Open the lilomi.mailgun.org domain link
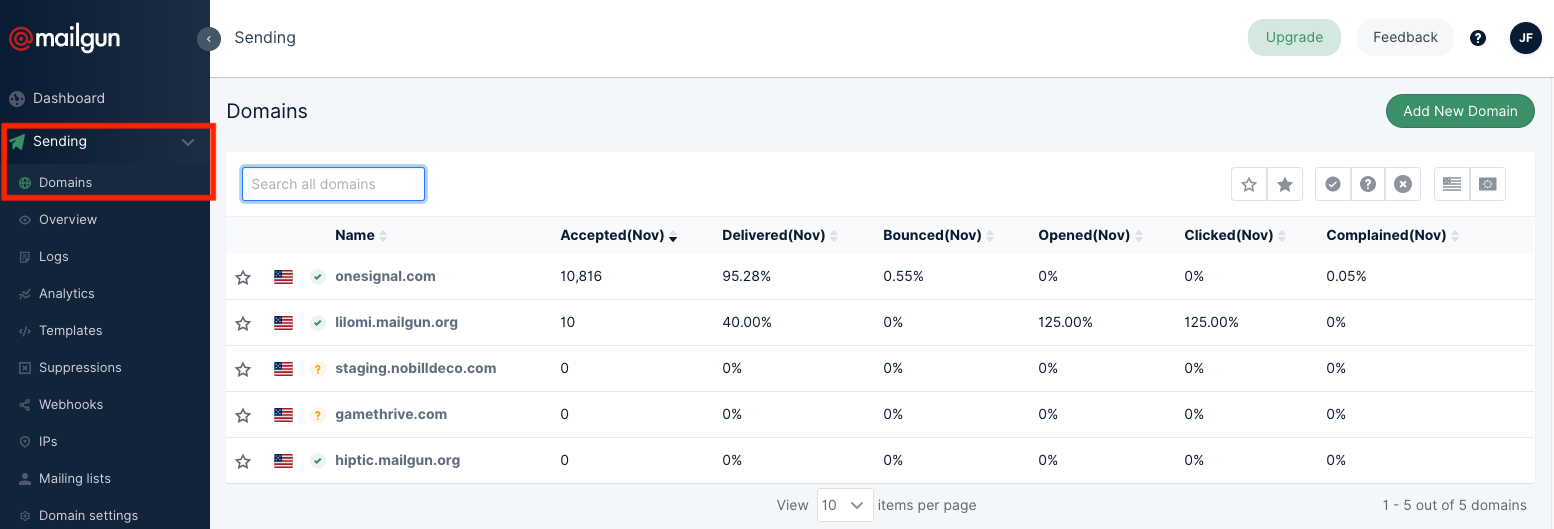 [396, 323]
